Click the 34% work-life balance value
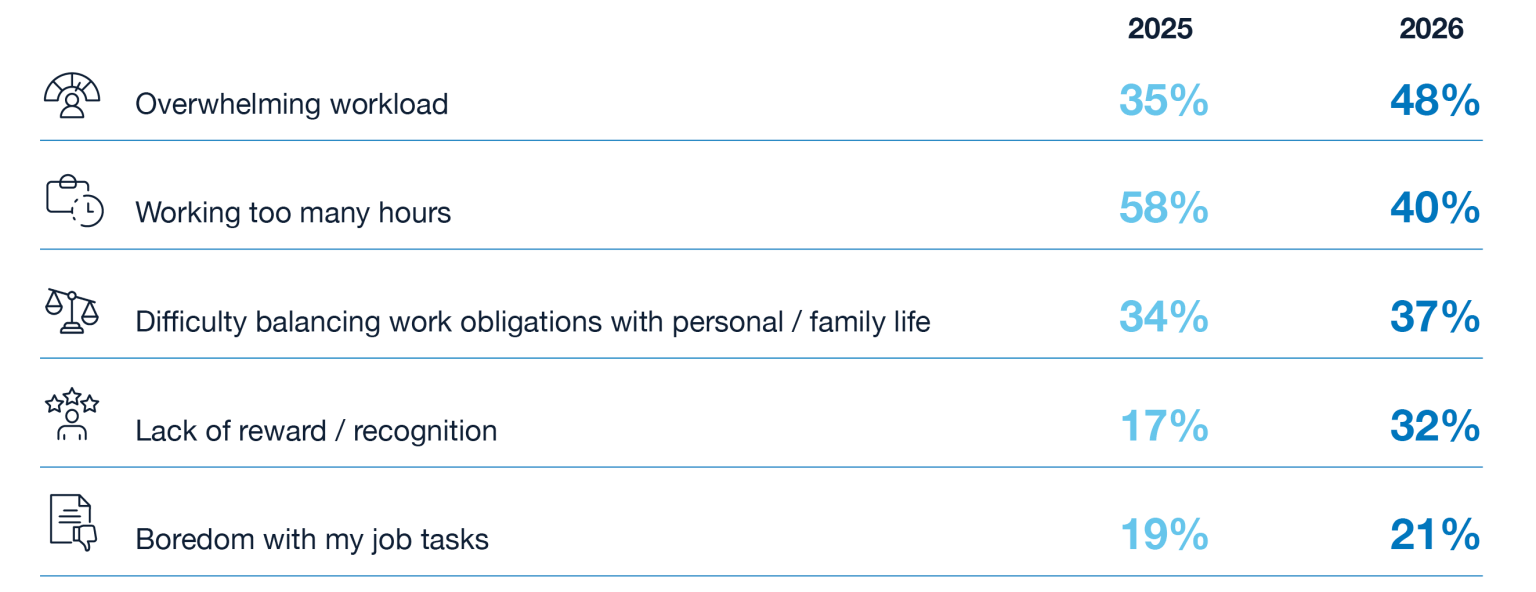The height and width of the screenshot is (592, 1536). click(x=1163, y=318)
